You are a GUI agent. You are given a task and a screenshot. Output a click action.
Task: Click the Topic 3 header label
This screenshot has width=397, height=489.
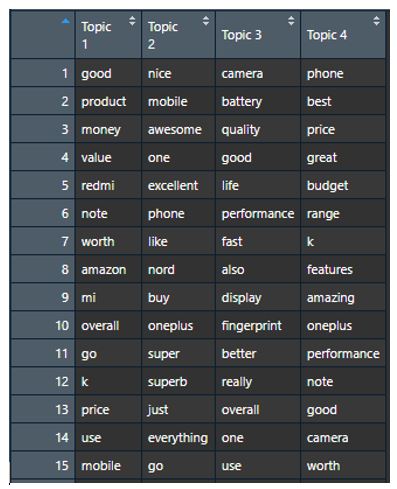(x=242, y=35)
